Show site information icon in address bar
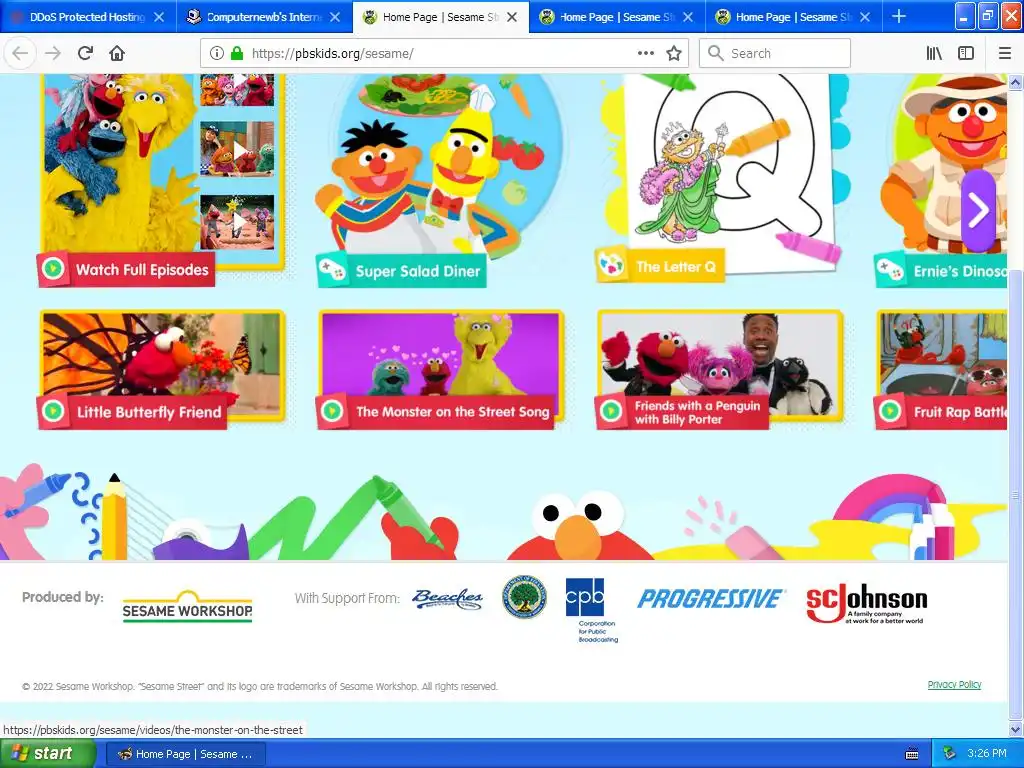1024x768 pixels. (217, 53)
